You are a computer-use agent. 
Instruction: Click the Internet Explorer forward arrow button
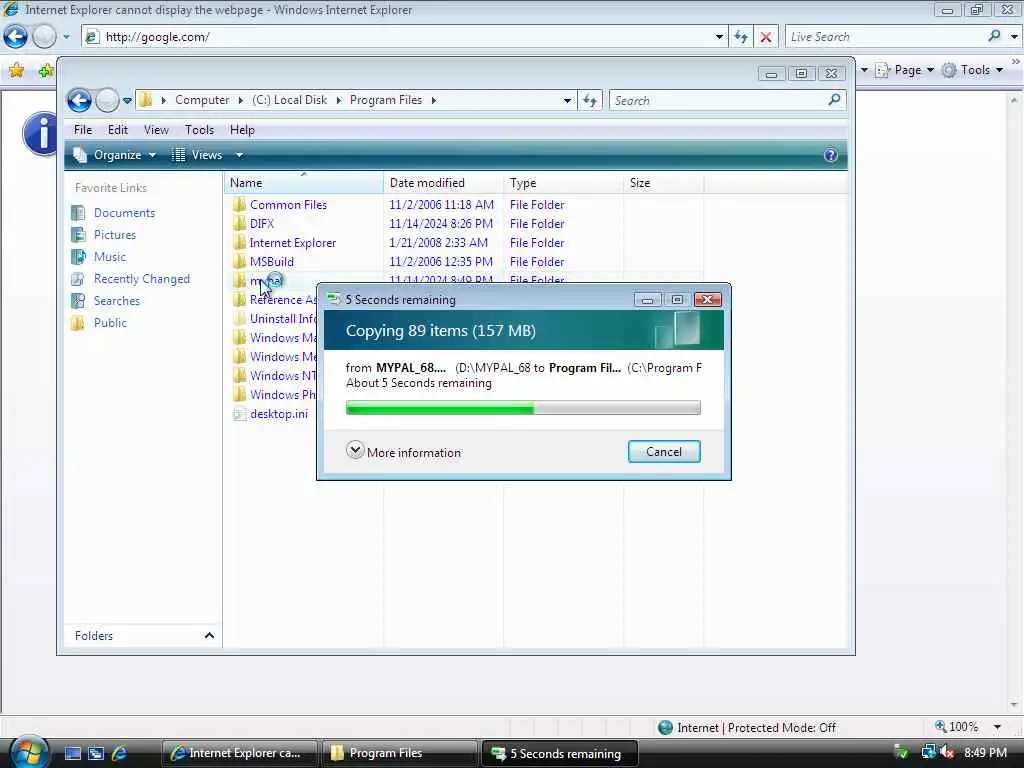click(44, 37)
